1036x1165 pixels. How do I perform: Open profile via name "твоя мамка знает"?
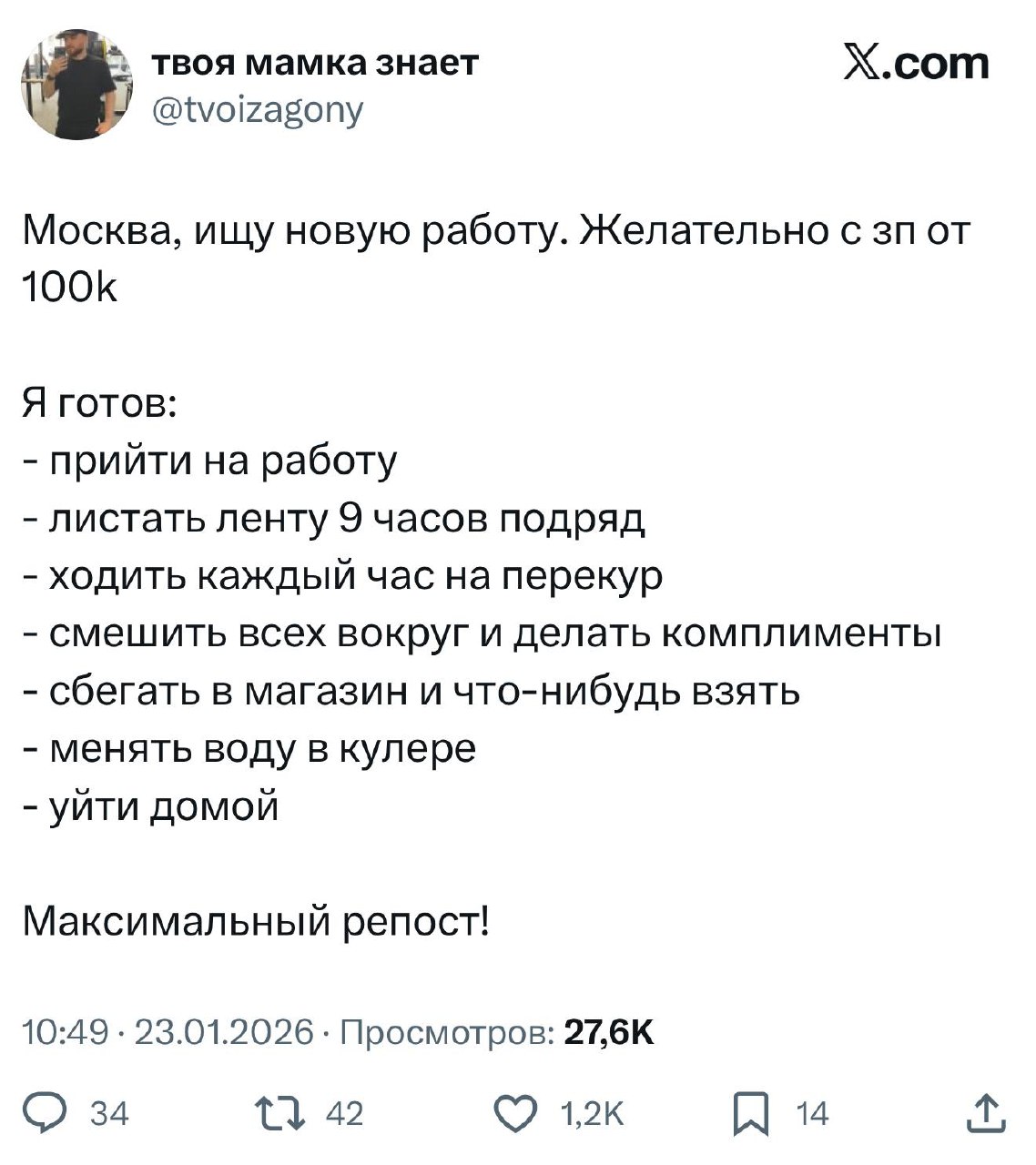313,63
